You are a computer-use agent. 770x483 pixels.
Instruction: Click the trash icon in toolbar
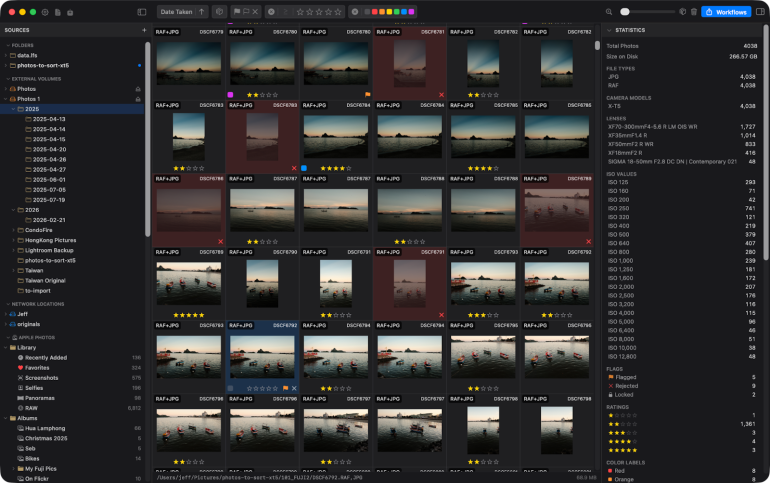(x=694, y=12)
